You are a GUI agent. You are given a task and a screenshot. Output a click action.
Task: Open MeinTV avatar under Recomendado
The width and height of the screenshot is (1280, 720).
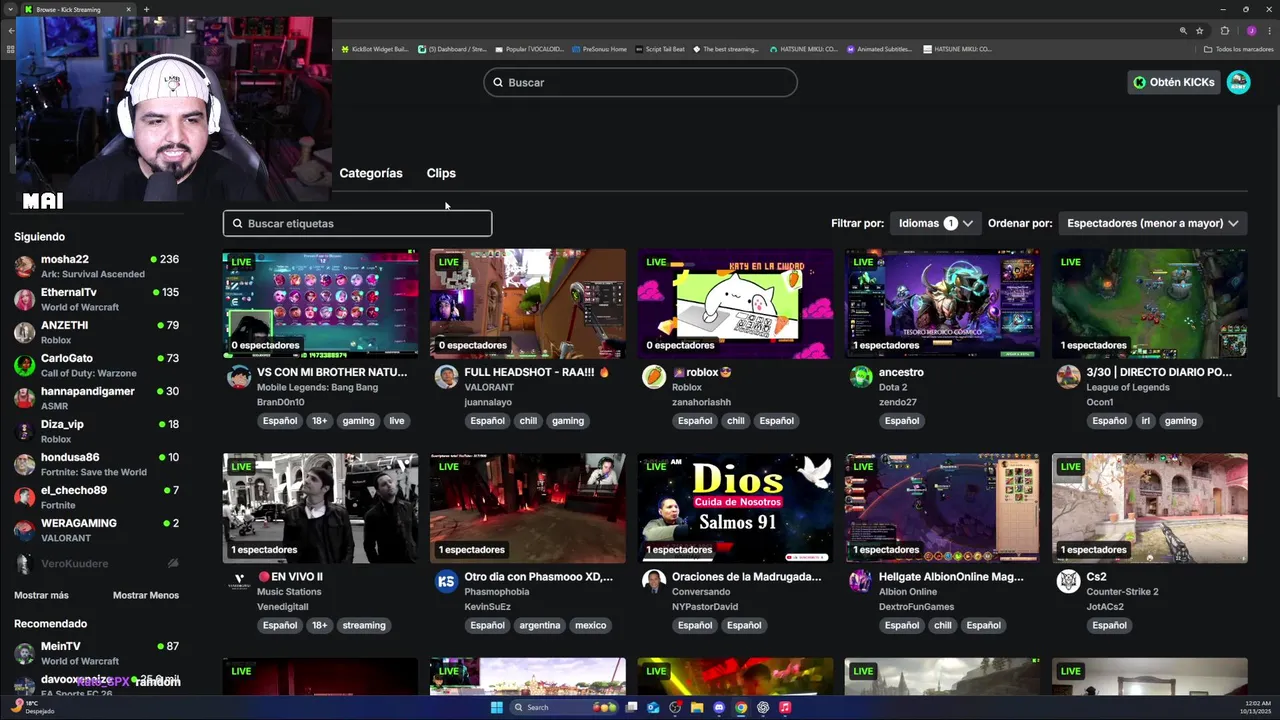pos(24,654)
